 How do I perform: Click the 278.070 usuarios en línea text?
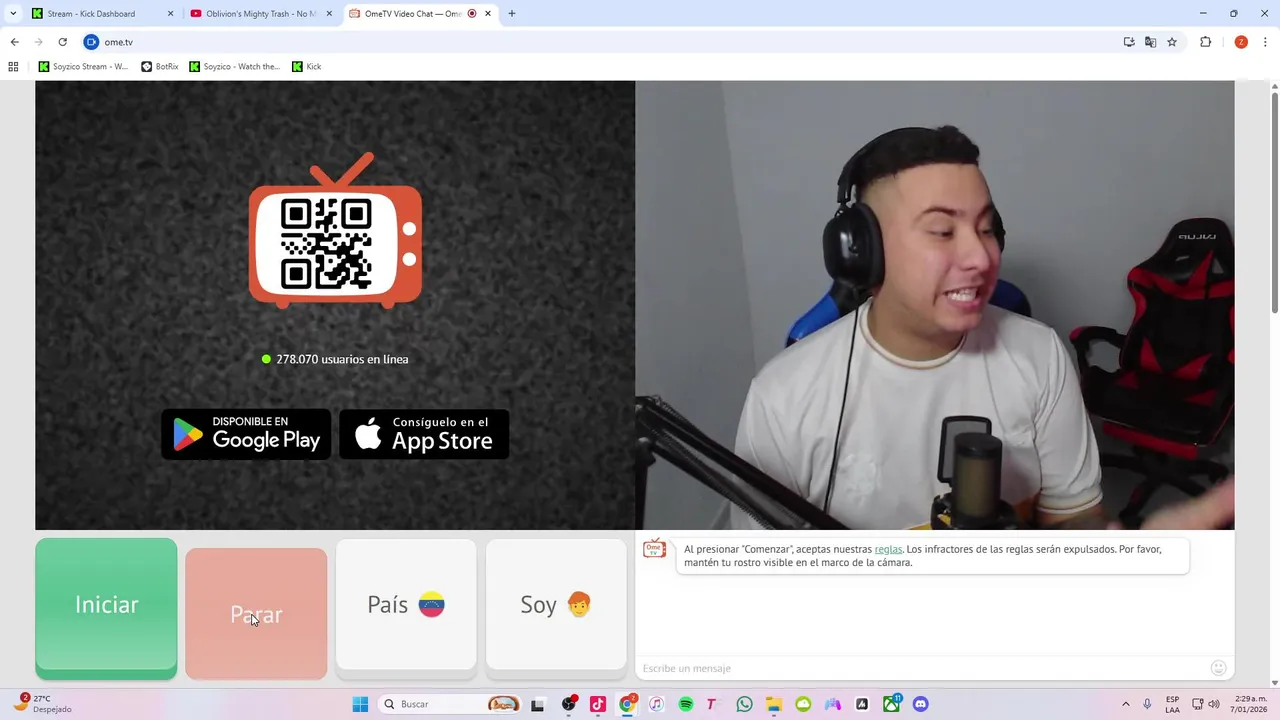(342, 359)
